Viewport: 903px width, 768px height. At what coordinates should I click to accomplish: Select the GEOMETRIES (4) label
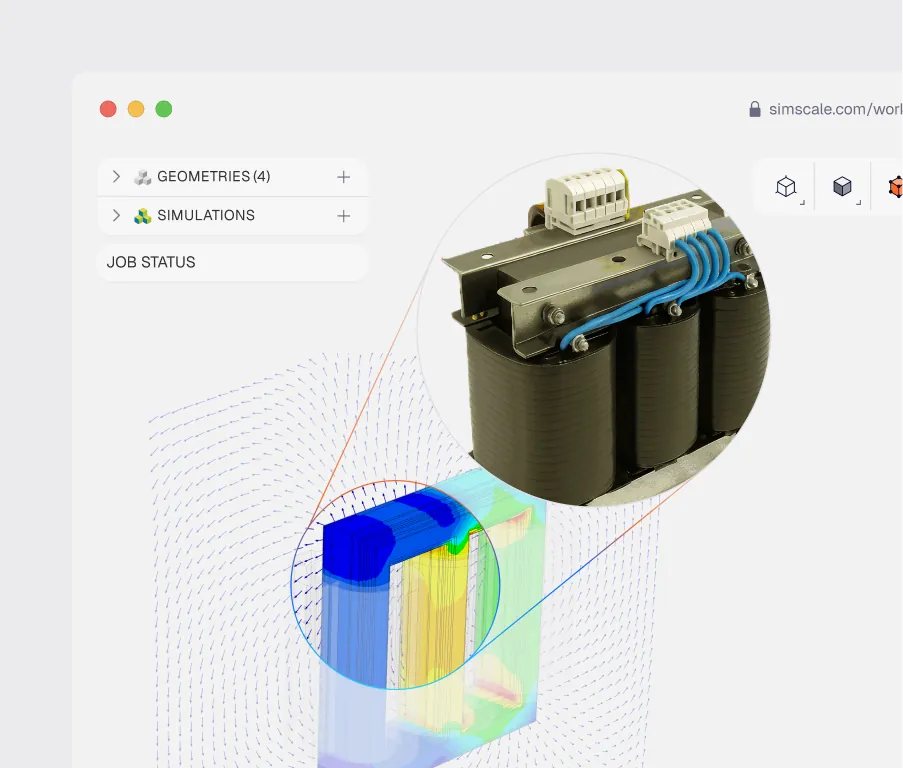(214, 176)
